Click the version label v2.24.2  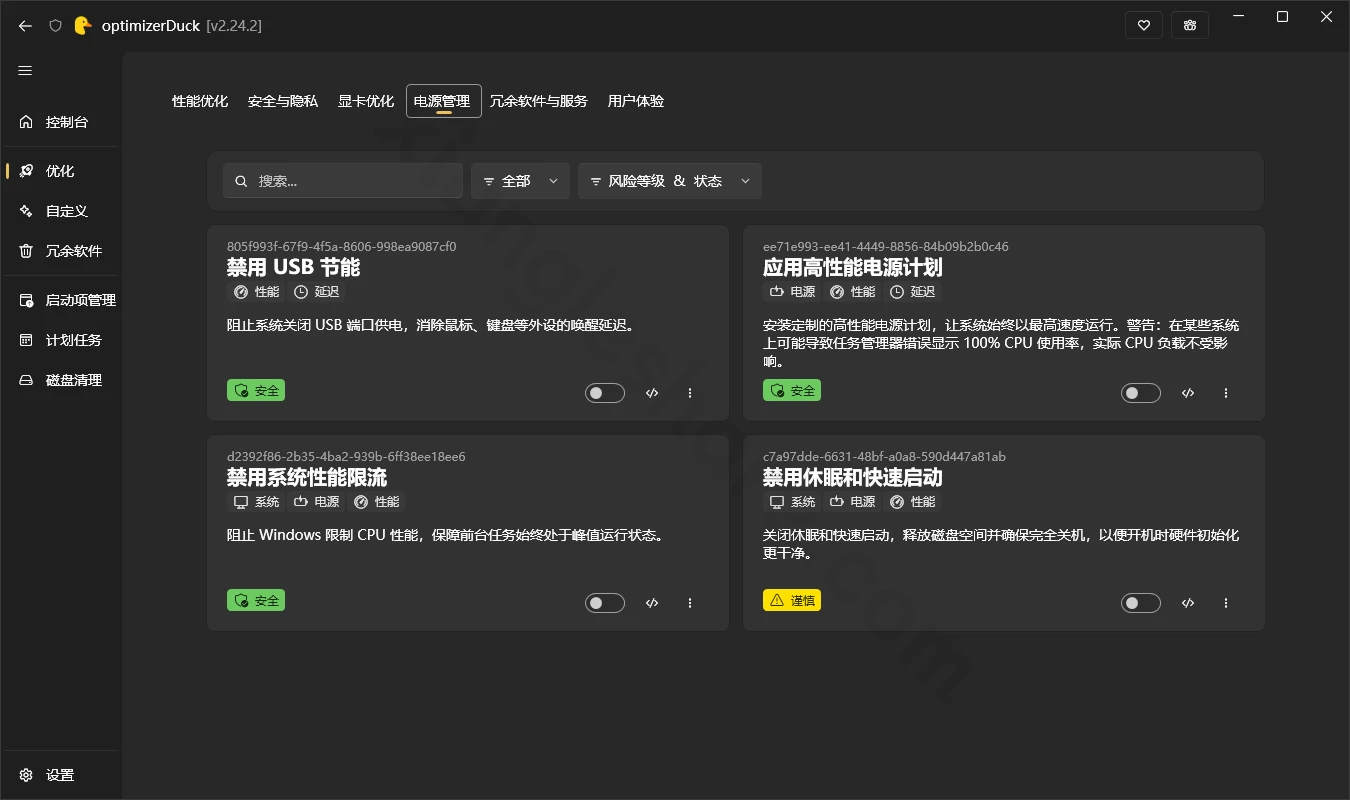(234, 26)
